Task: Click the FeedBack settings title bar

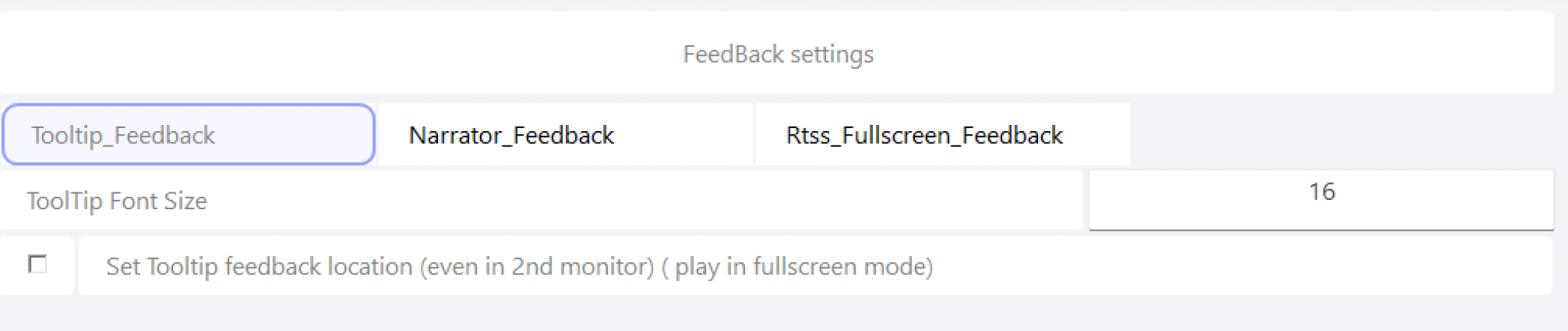Action: point(778,54)
